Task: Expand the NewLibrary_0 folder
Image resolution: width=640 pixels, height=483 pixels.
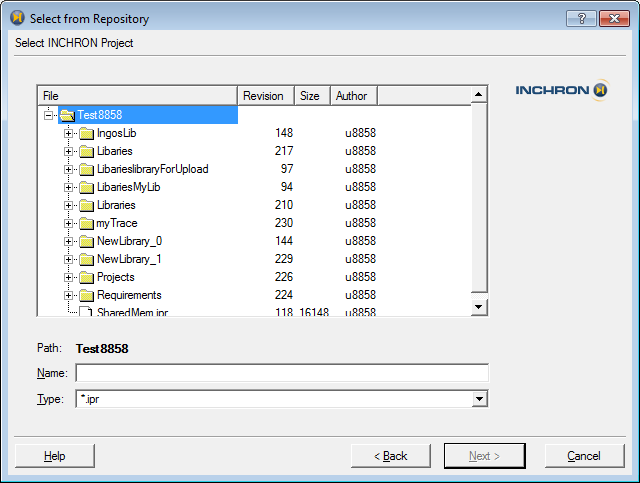Action: (x=68, y=241)
